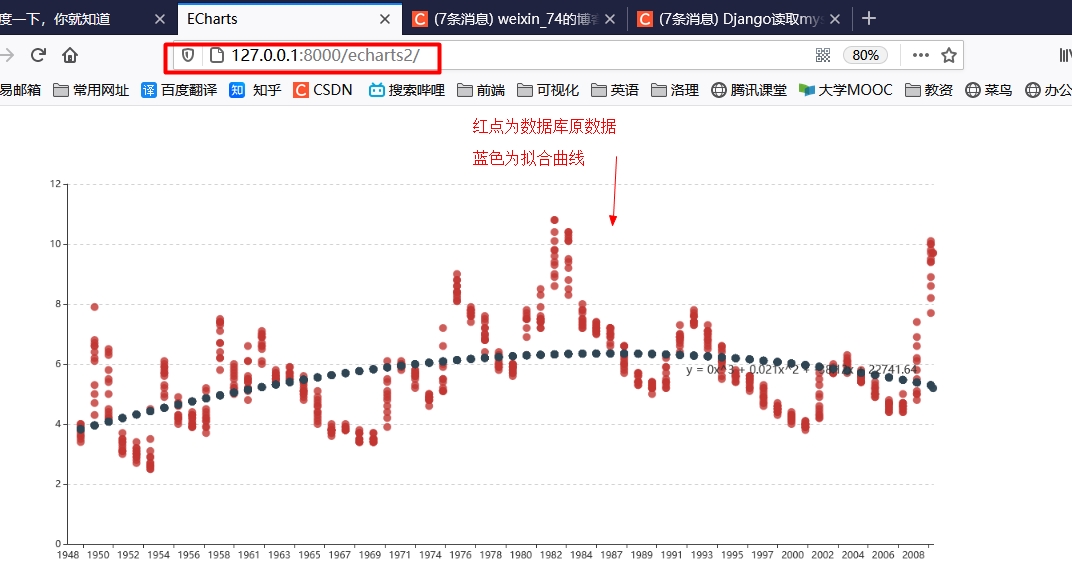Viewport: 1072px width, 587px height.
Task: Click the regression equation label on chart
Action: tap(801, 370)
